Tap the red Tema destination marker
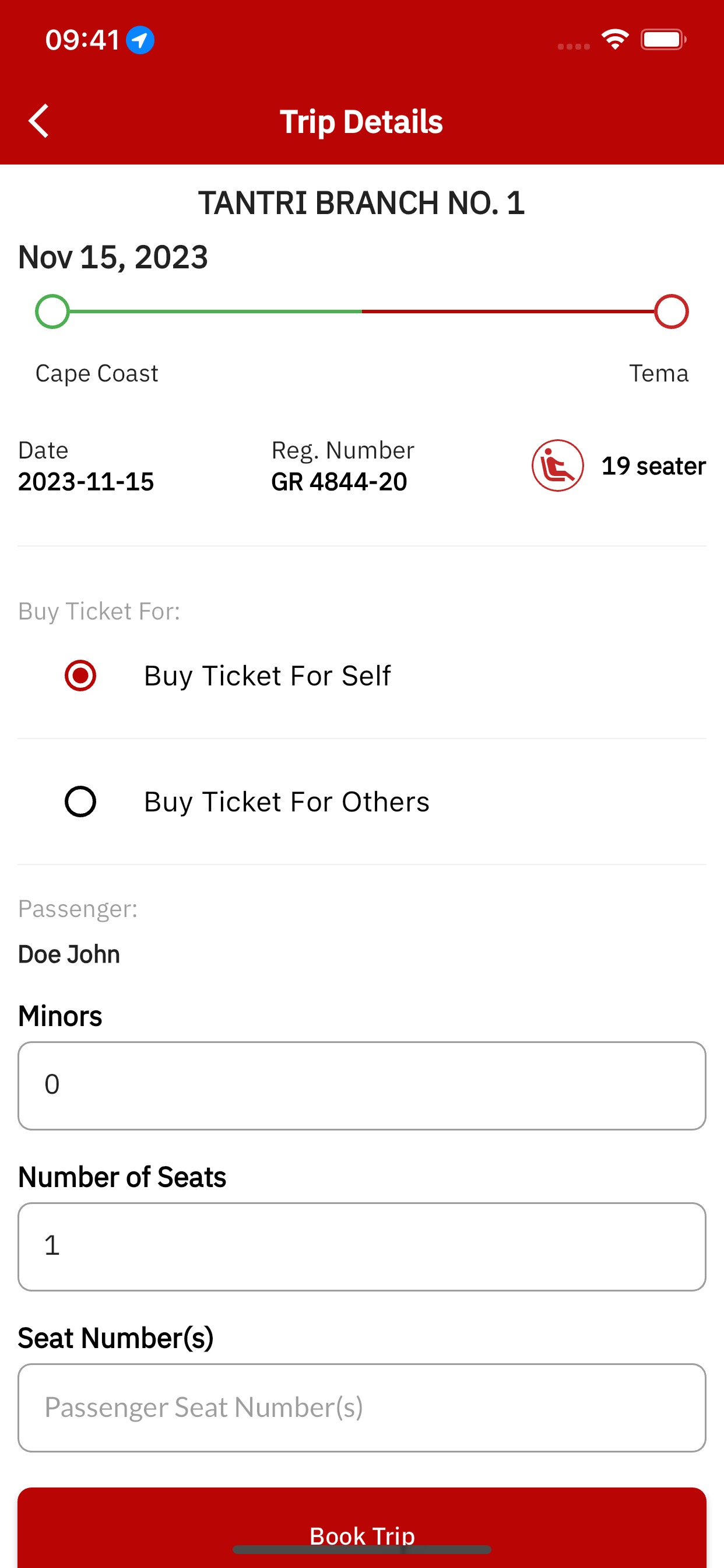 (671, 311)
